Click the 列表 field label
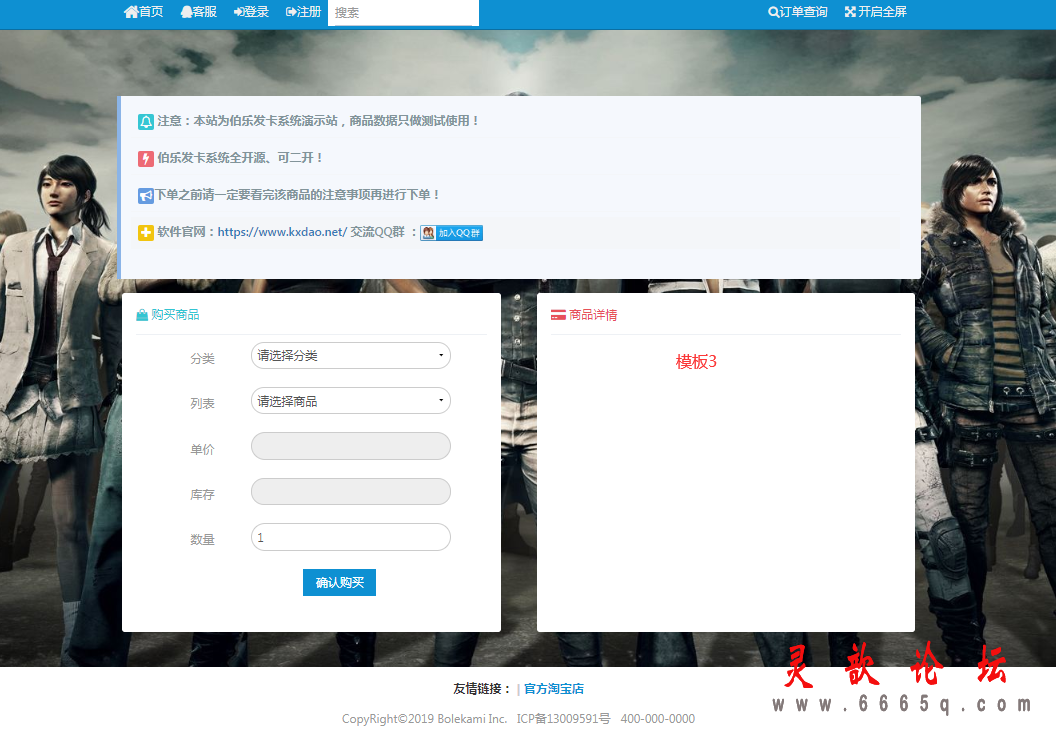Image resolution: width=1056 pixels, height=730 pixels. tap(202, 403)
